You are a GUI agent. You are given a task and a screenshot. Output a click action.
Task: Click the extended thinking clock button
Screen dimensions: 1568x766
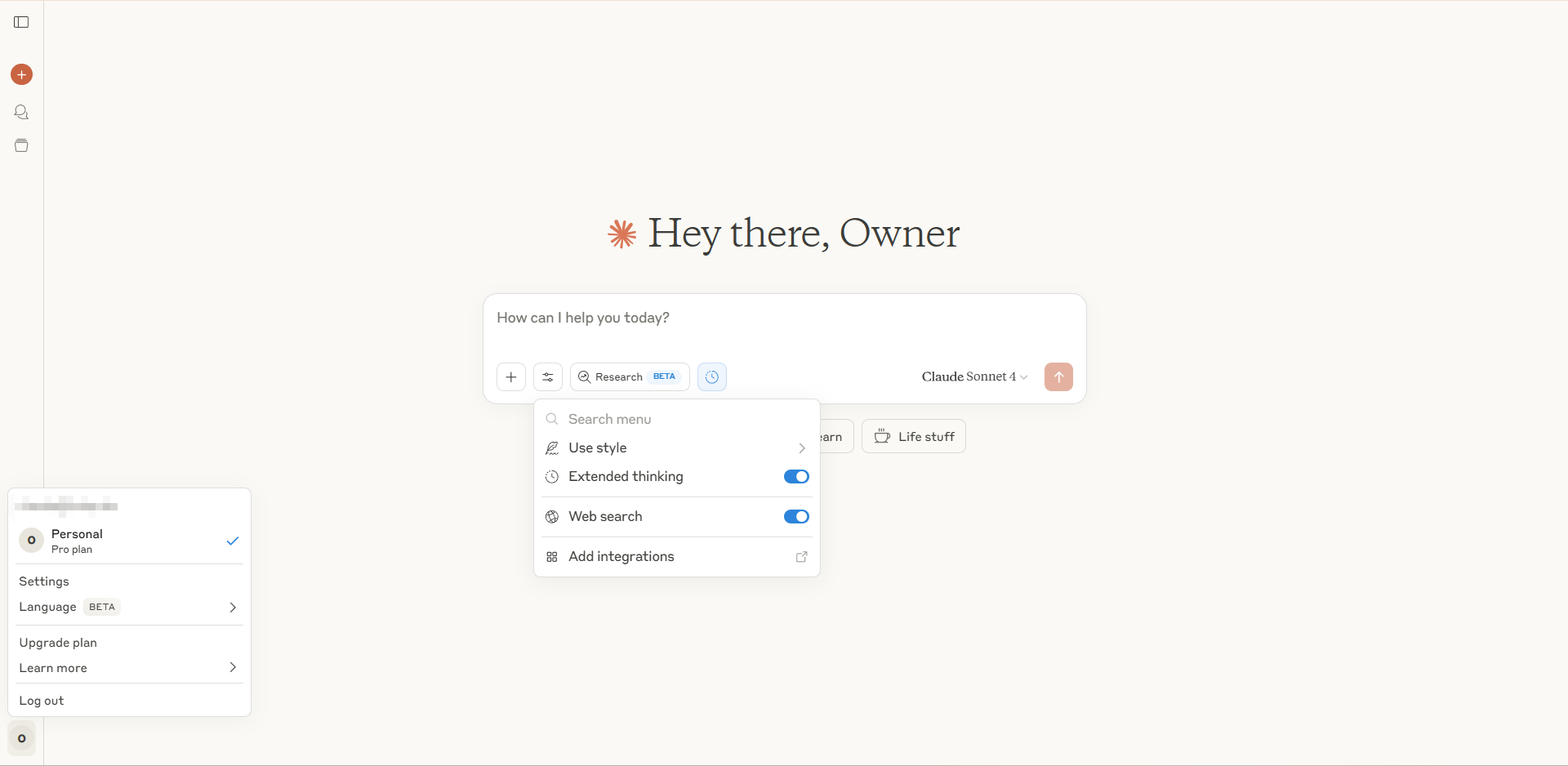pyautogui.click(x=712, y=376)
